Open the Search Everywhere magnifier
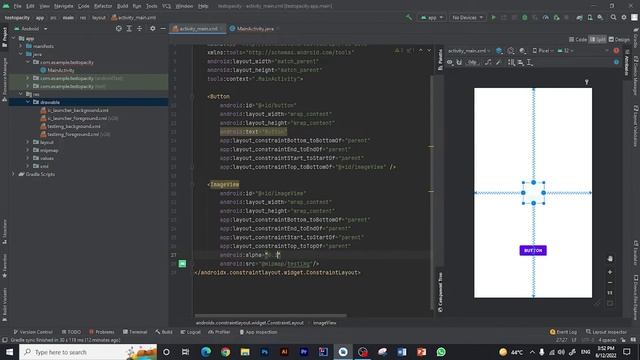640x360 pixels. pyautogui.click(x=613, y=18)
